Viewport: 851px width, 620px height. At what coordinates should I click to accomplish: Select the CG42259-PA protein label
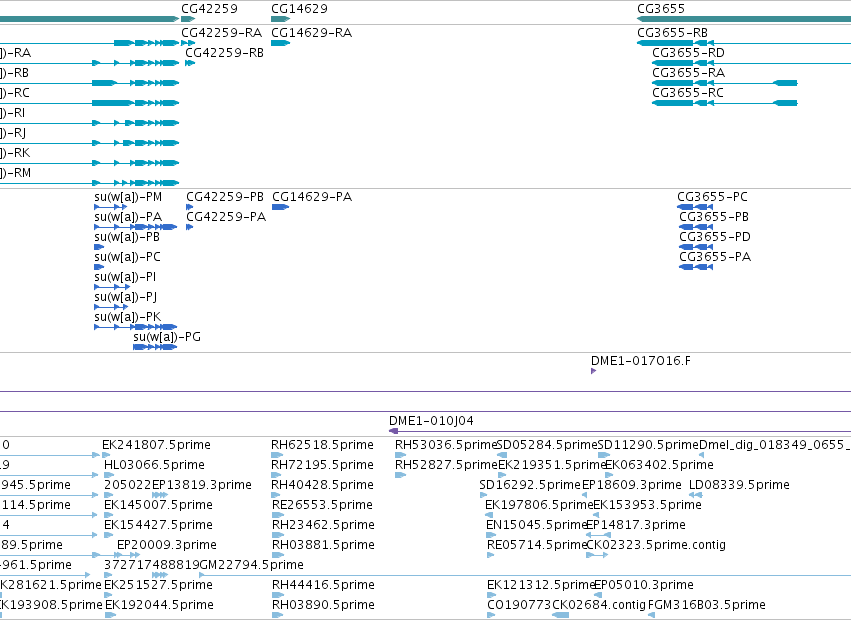coord(226,217)
